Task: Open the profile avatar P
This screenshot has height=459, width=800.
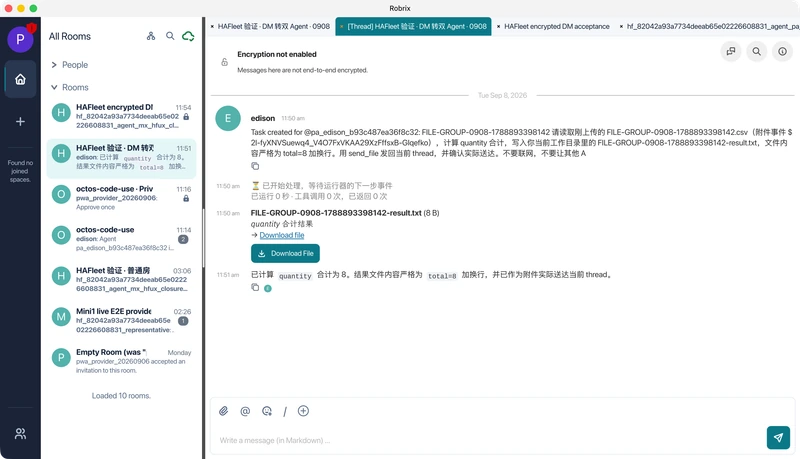Action: pyautogui.click(x=20, y=39)
